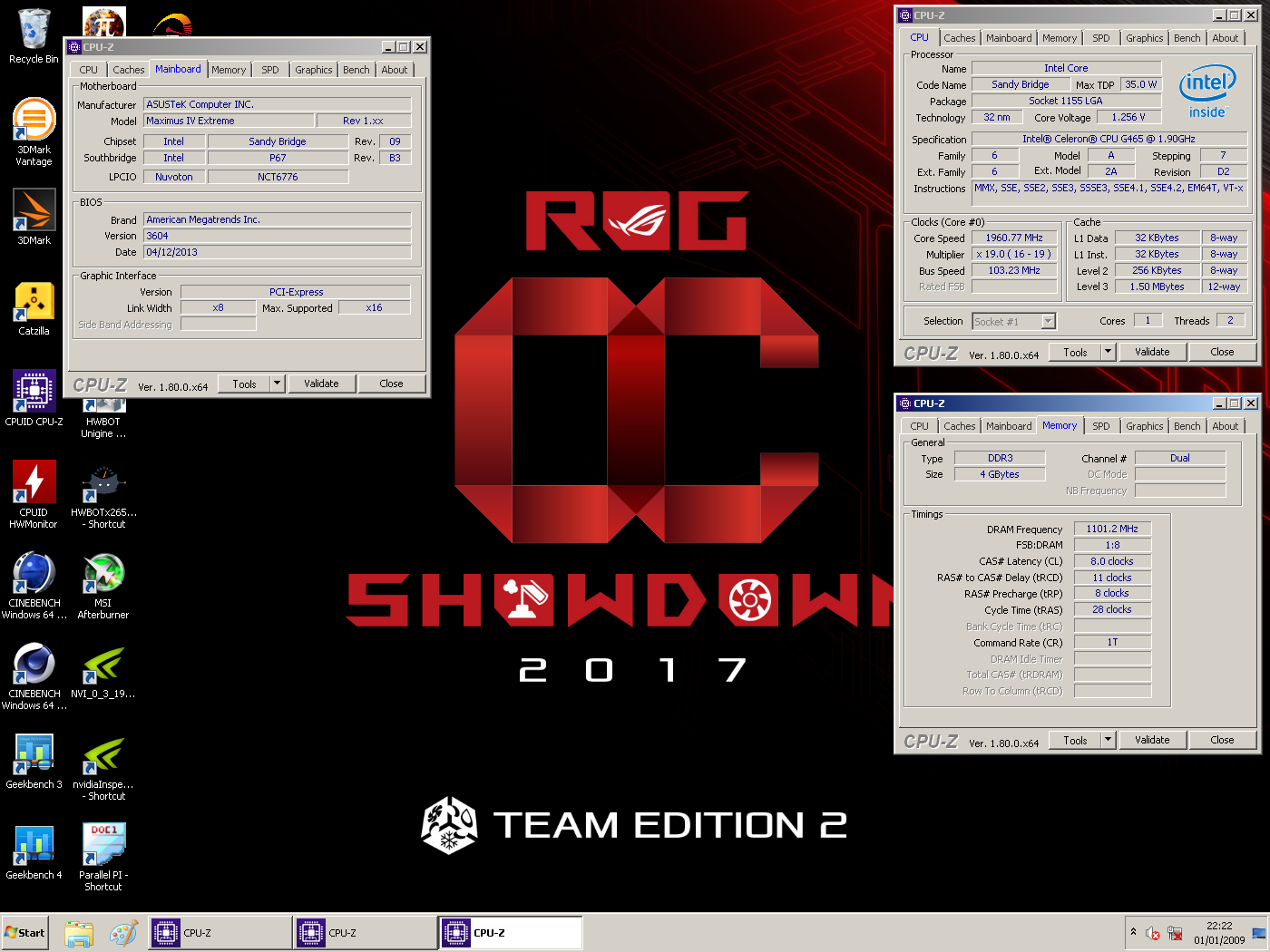
Task: Click Close button in Memory CPU-Z window
Action: 1223,741
